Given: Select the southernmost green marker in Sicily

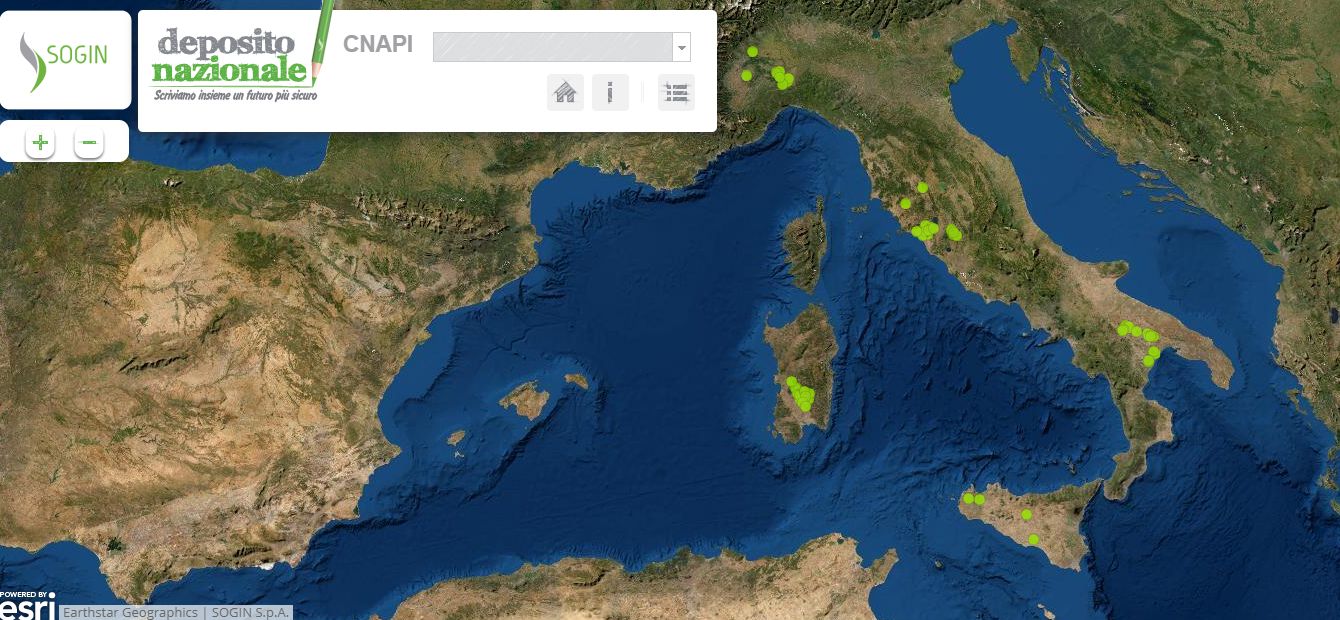Looking at the screenshot, I should (1033, 540).
